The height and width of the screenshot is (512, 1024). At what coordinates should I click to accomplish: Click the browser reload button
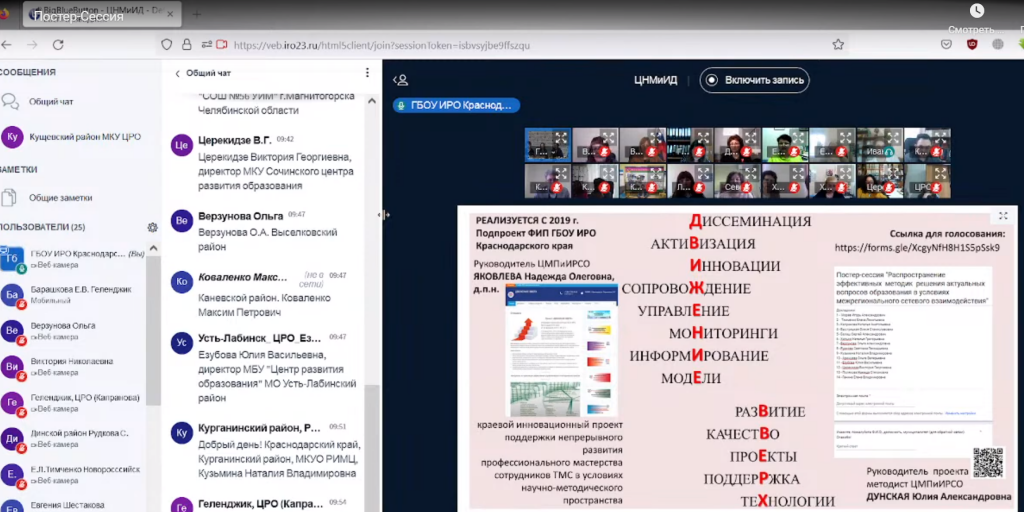(x=58, y=45)
